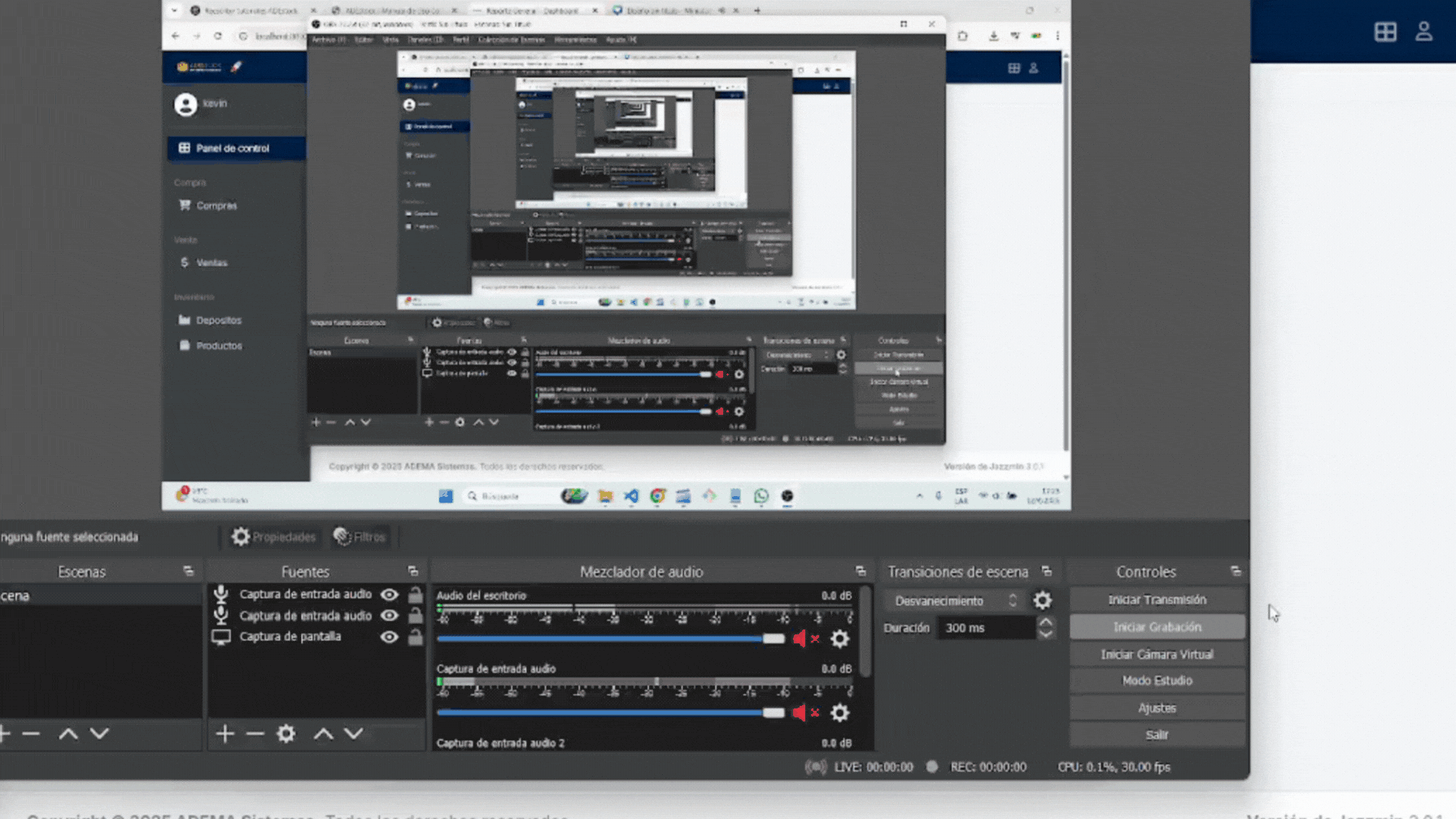The height and width of the screenshot is (819, 1456).
Task: Open Vista menu in previewed OBS window
Action: pyautogui.click(x=390, y=40)
